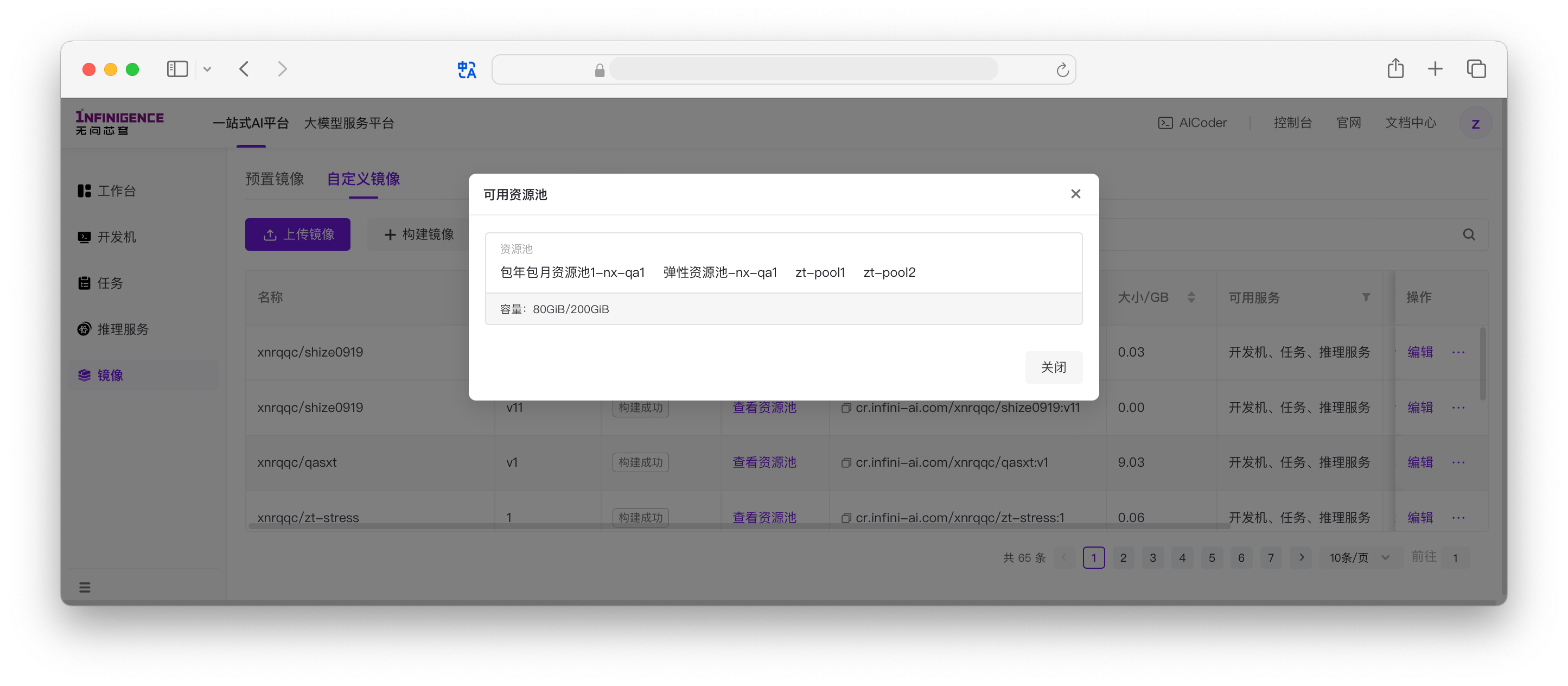Open more actions for shize0919 v11 row

pos(1458,407)
